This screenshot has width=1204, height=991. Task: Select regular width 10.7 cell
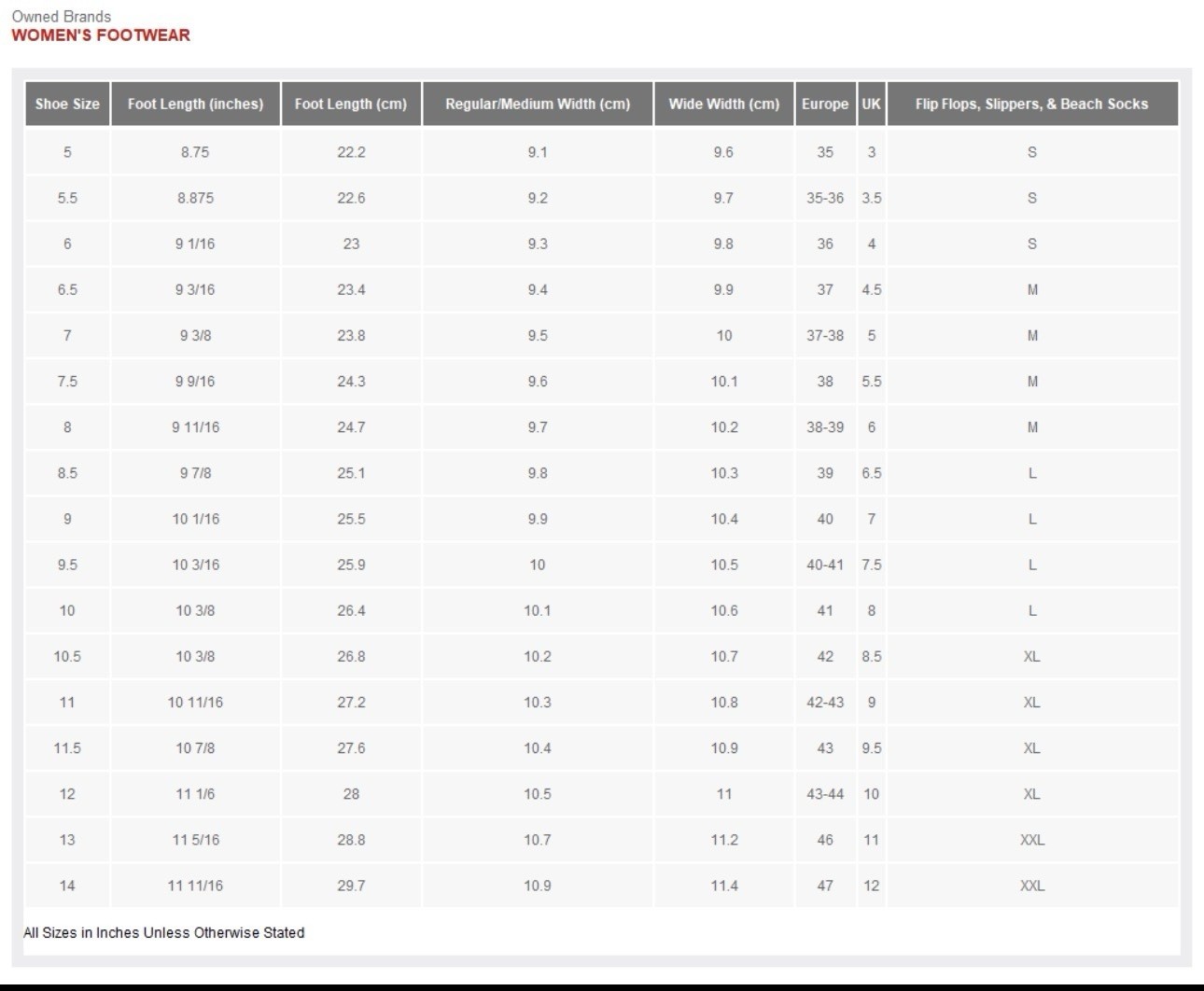pos(538,840)
